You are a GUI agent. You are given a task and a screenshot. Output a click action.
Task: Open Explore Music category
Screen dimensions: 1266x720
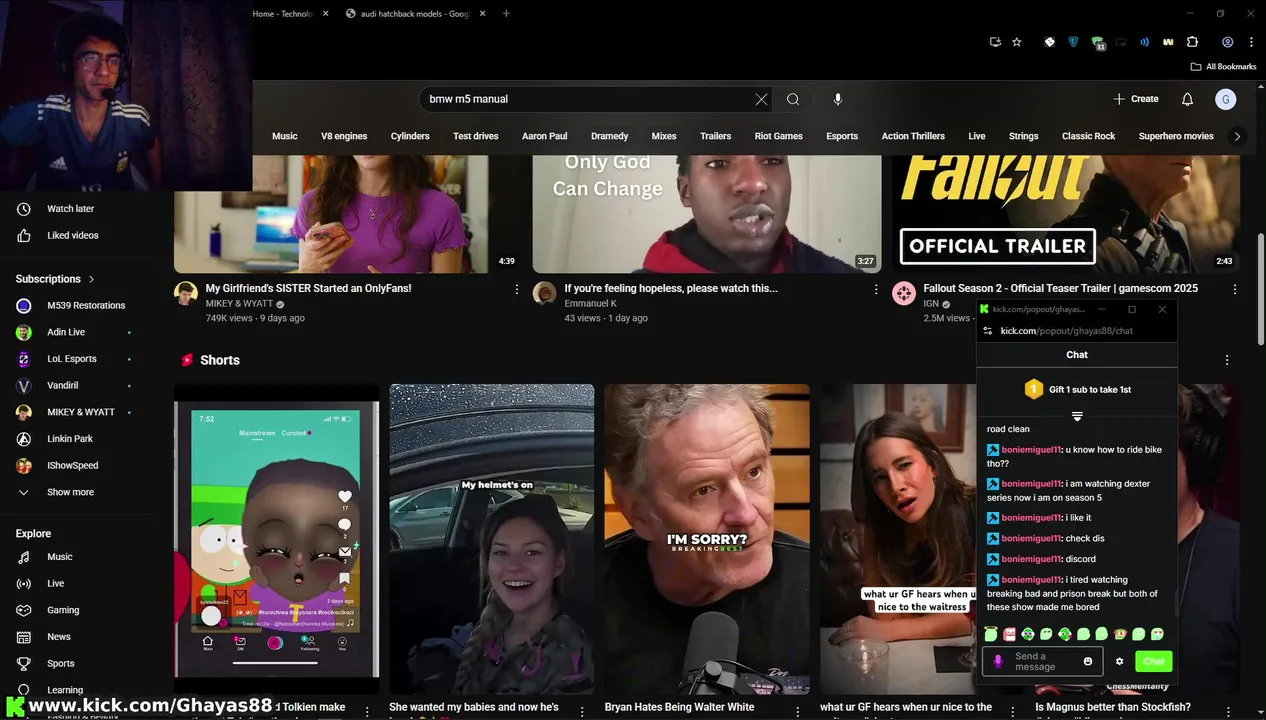tap(60, 557)
